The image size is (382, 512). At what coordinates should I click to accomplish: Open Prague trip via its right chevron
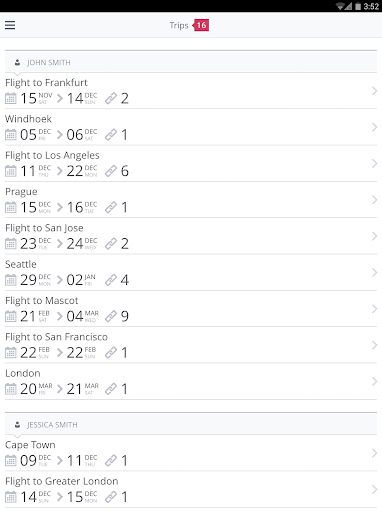tap(374, 200)
